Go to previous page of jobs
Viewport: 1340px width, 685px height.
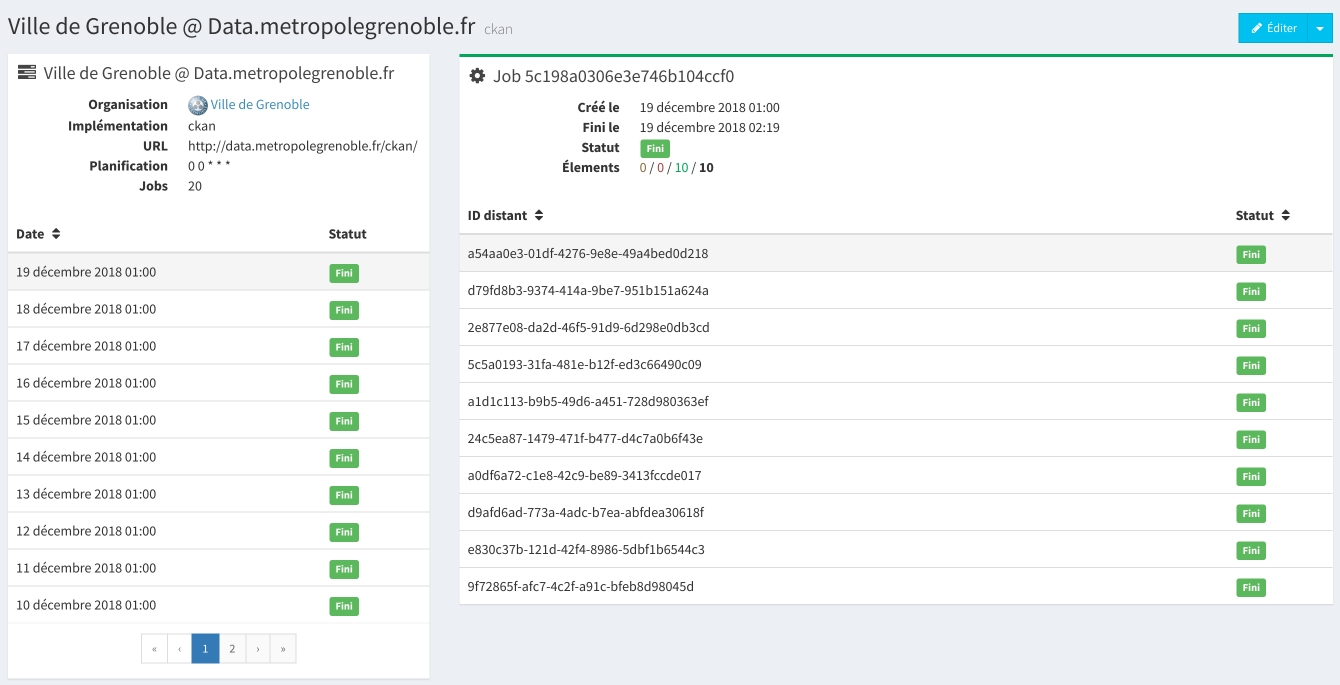pos(179,649)
